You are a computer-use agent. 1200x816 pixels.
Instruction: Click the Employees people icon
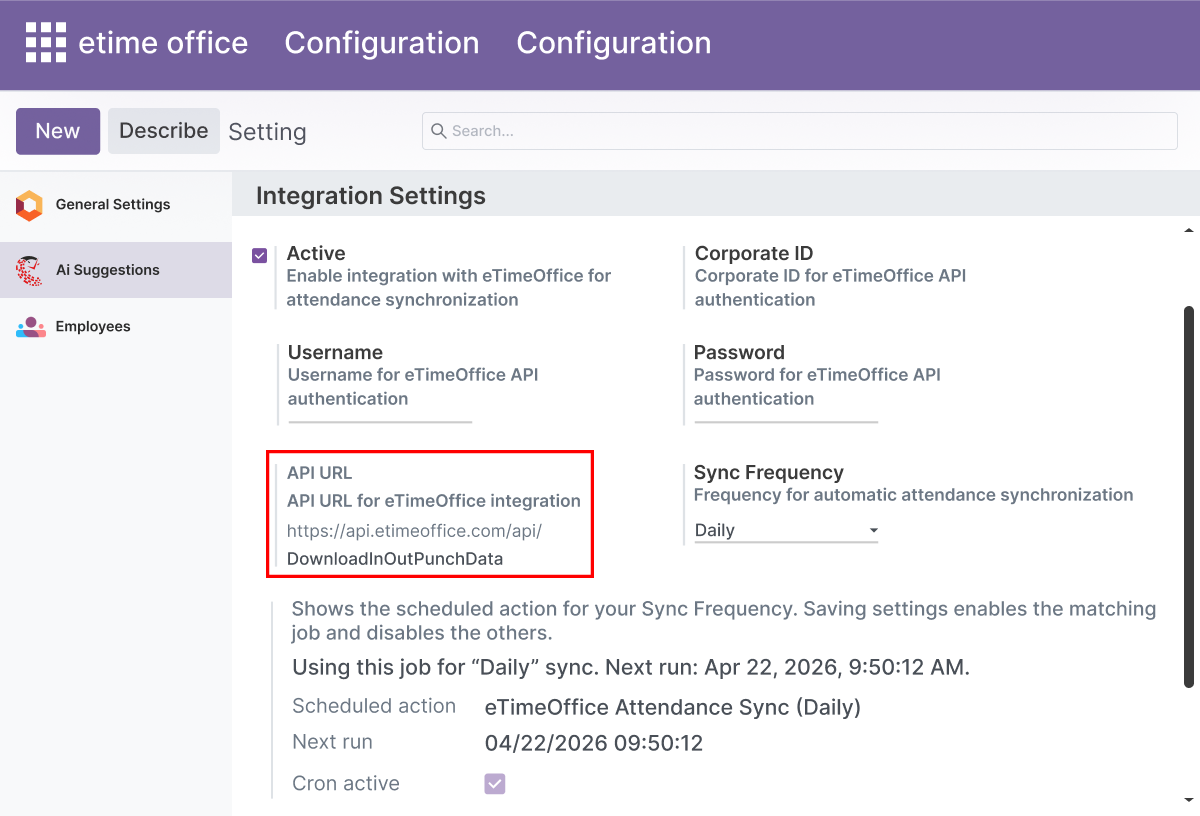coord(30,327)
